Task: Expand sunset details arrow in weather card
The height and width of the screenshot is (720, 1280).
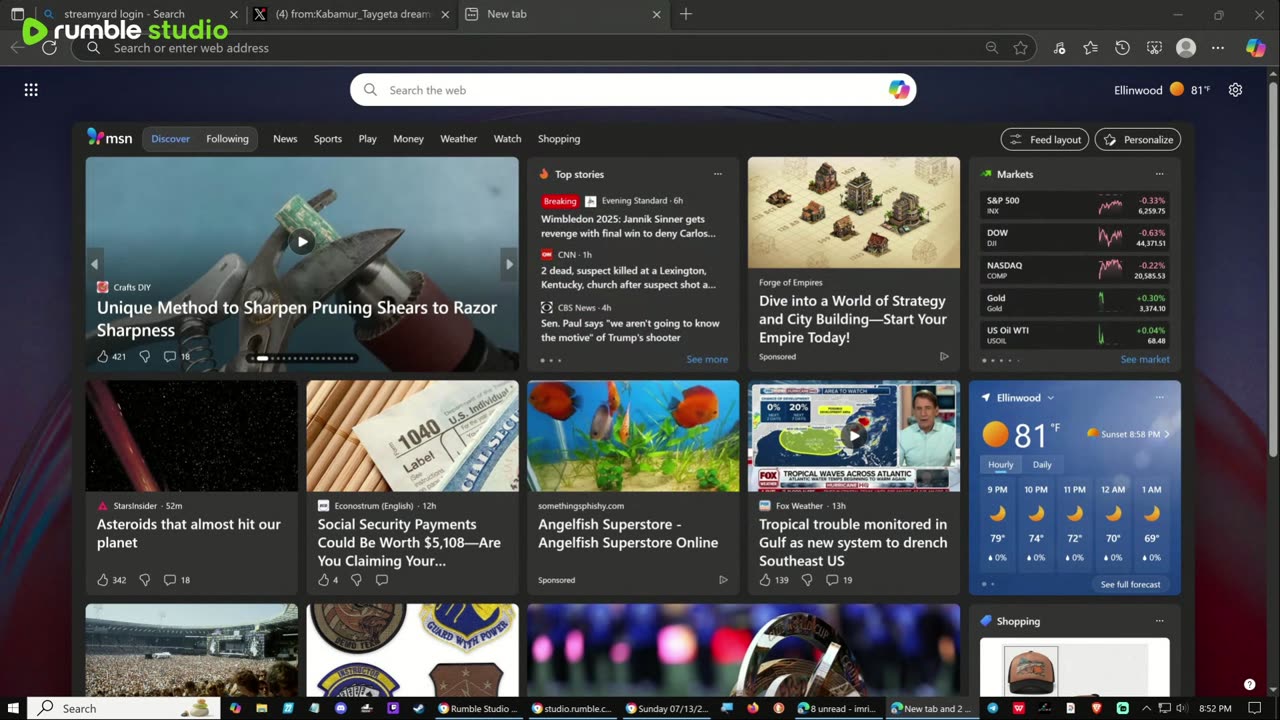Action: point(1167,434)
